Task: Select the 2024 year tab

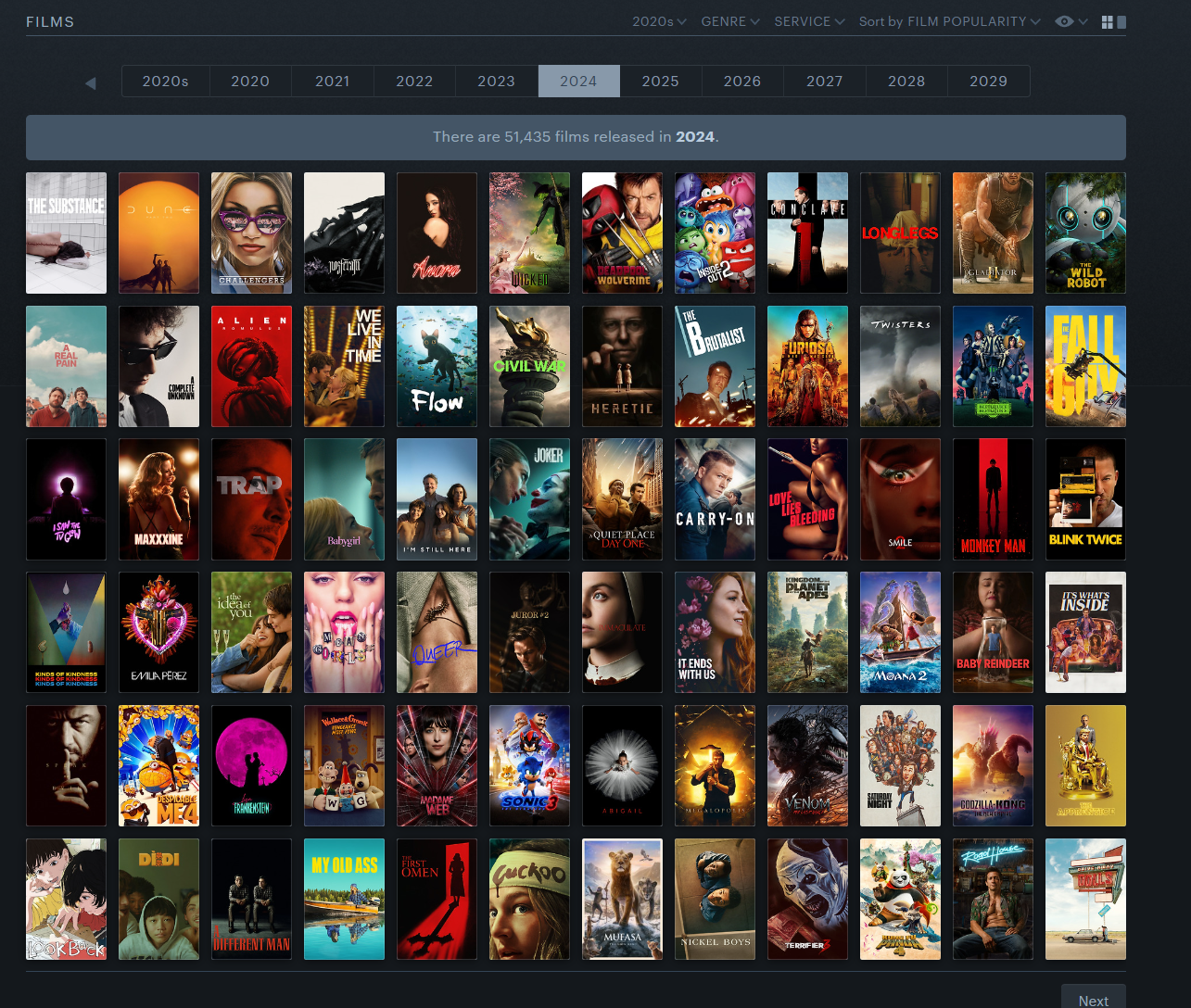Action: click(x=578, y=82)
